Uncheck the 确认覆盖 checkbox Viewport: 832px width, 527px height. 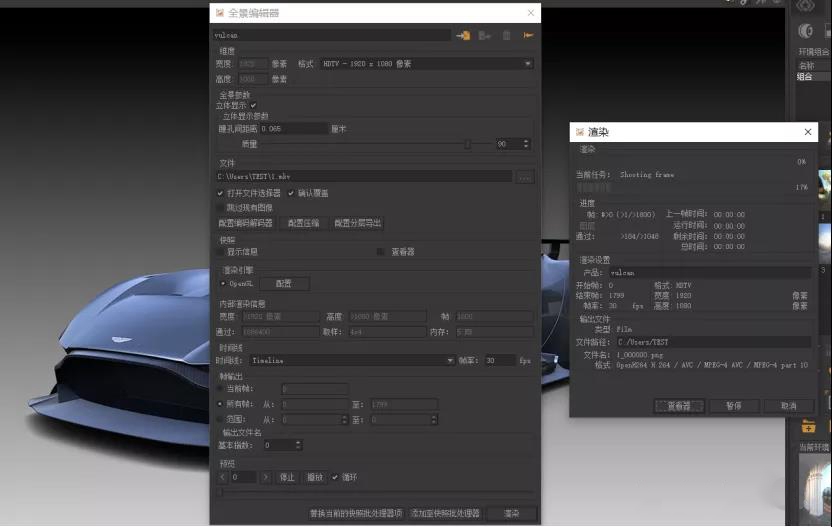(x=291, y=193)
